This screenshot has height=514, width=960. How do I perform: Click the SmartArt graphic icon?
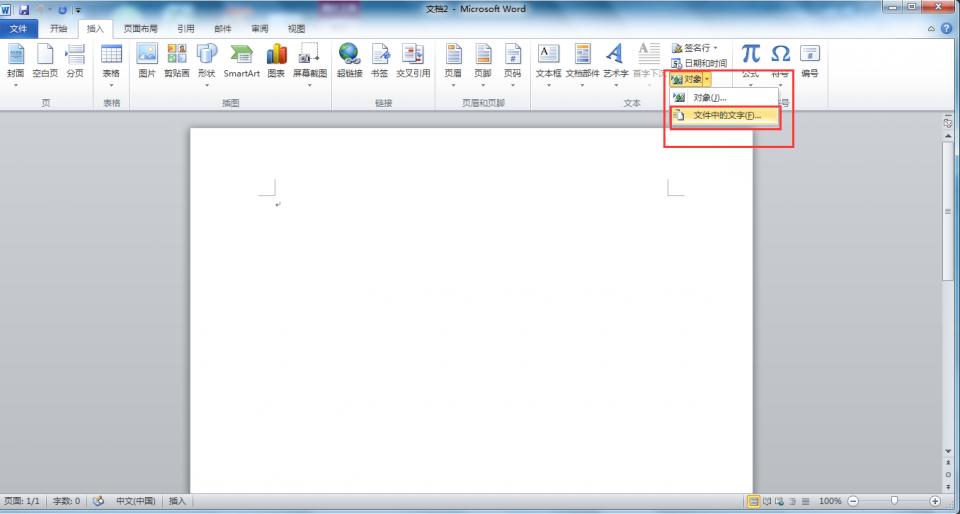[x=241, y=60]
